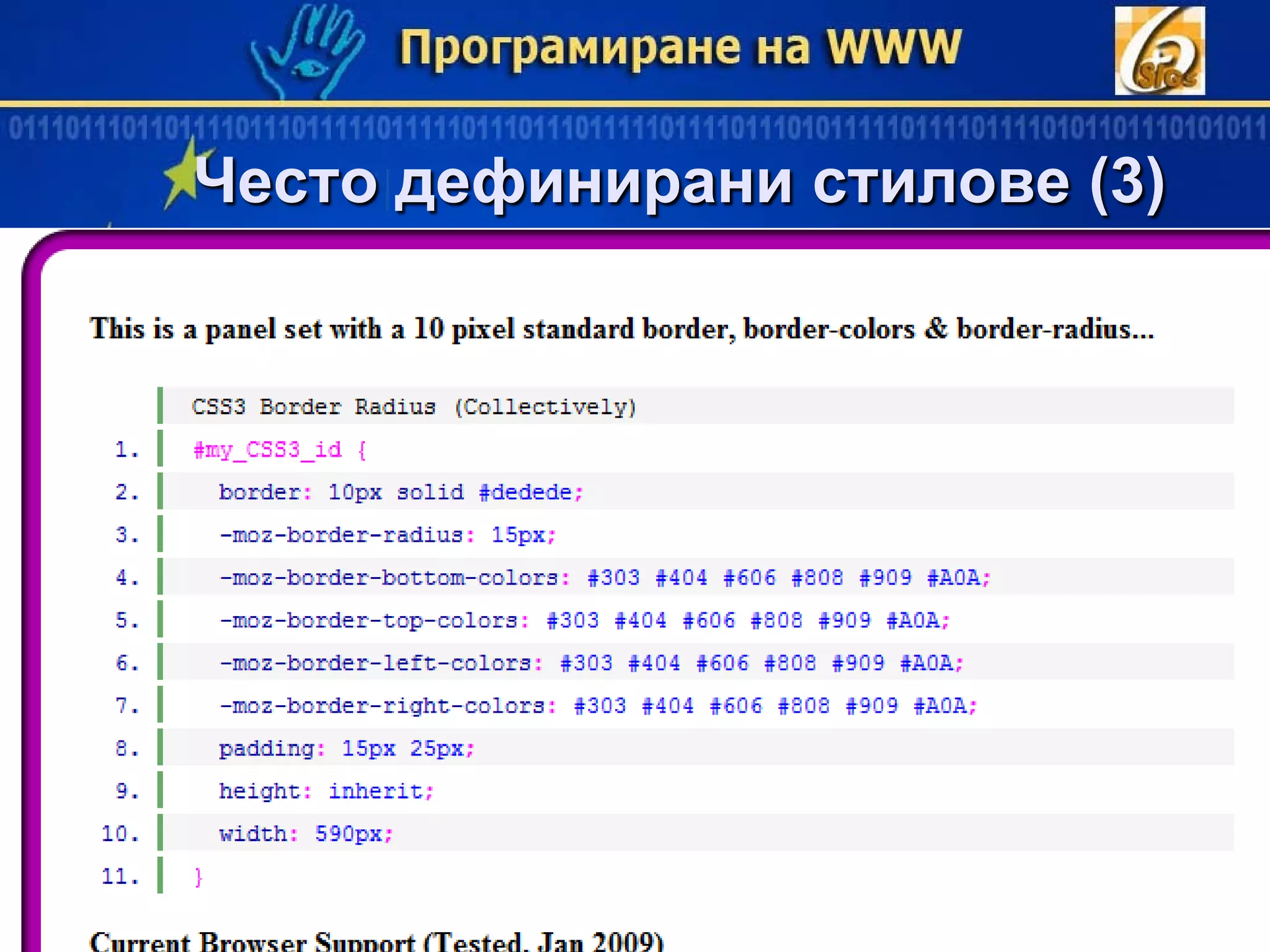This screenshot has width=1270, height=952.
Task: Click code line 'height: inherit;'
Action: click(326, 791)
